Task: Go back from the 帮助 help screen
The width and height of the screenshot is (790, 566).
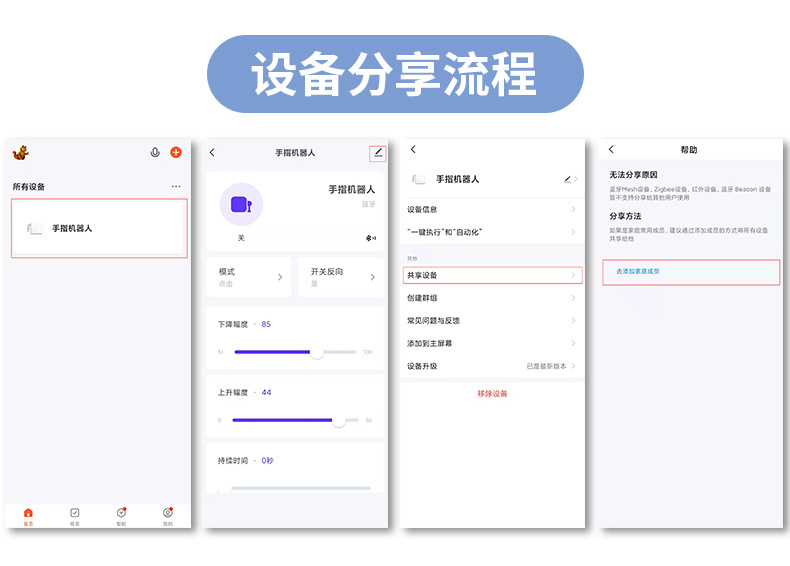Action: click(611, 149)
